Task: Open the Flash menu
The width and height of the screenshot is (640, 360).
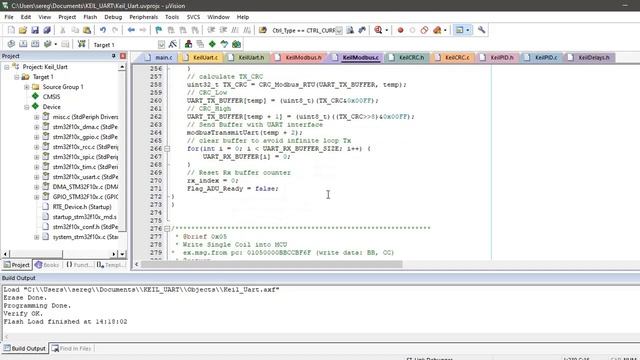Action: click(x=90, y=17)
